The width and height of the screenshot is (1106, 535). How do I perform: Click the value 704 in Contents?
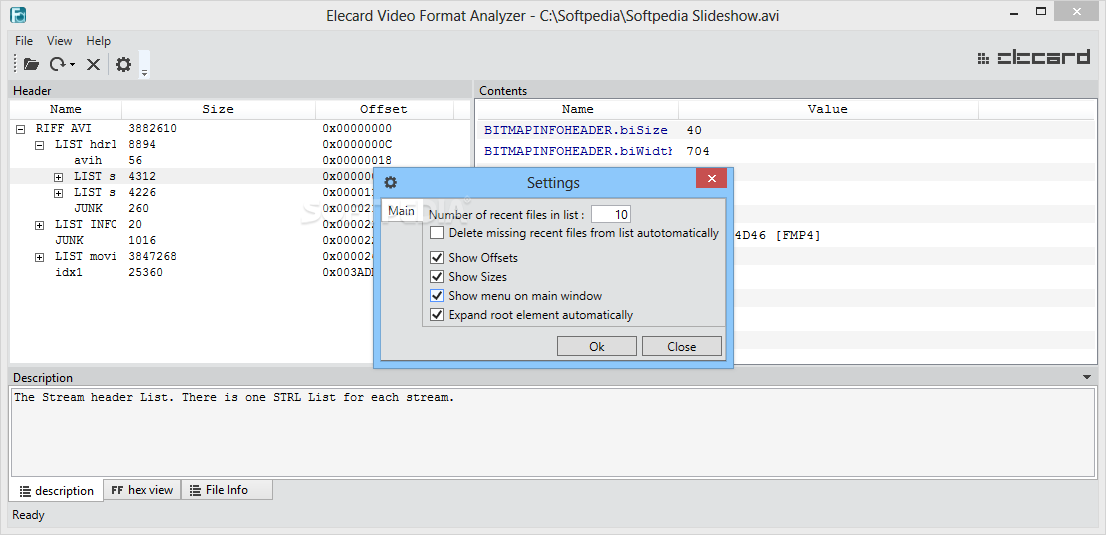coord(698,151)
